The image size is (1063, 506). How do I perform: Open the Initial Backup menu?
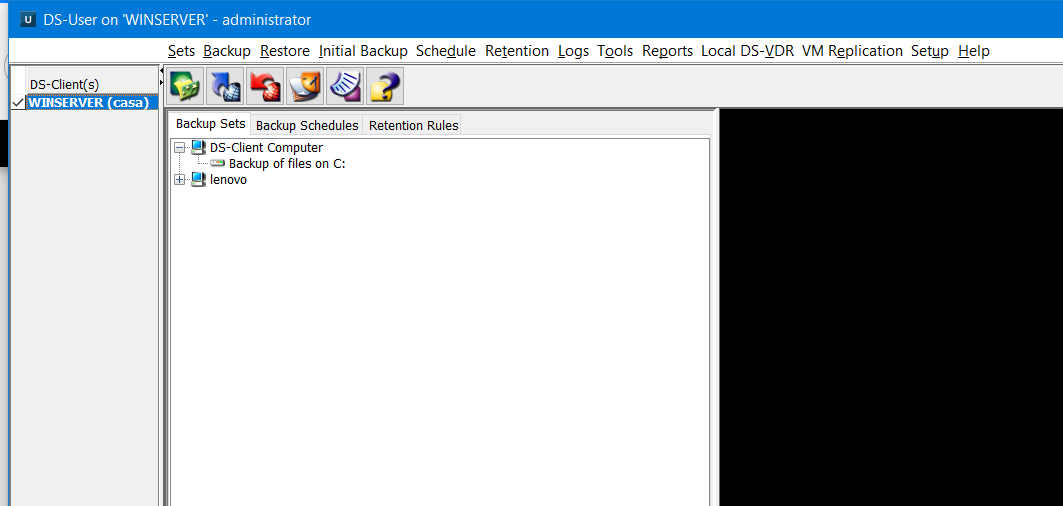click(363, 51)
